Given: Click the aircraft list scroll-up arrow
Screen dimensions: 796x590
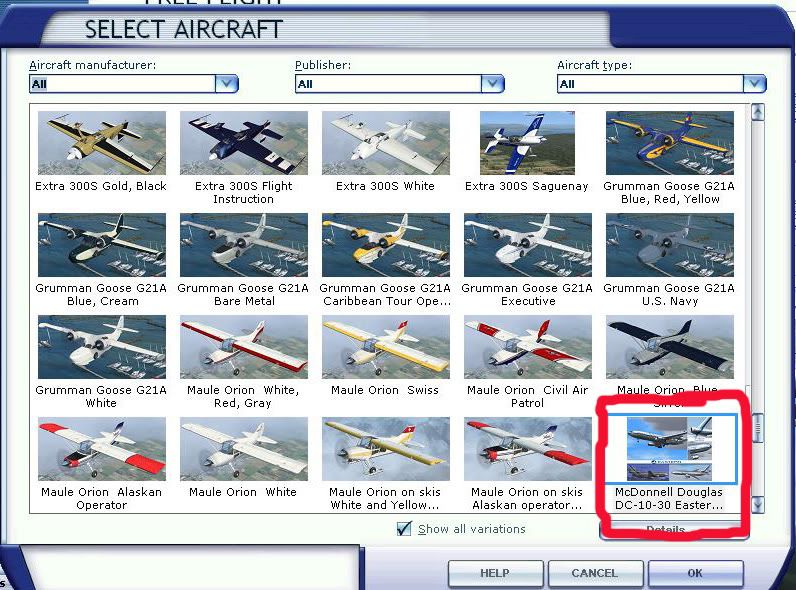Looking at the screenshot, I should click(x=757, y=112).
